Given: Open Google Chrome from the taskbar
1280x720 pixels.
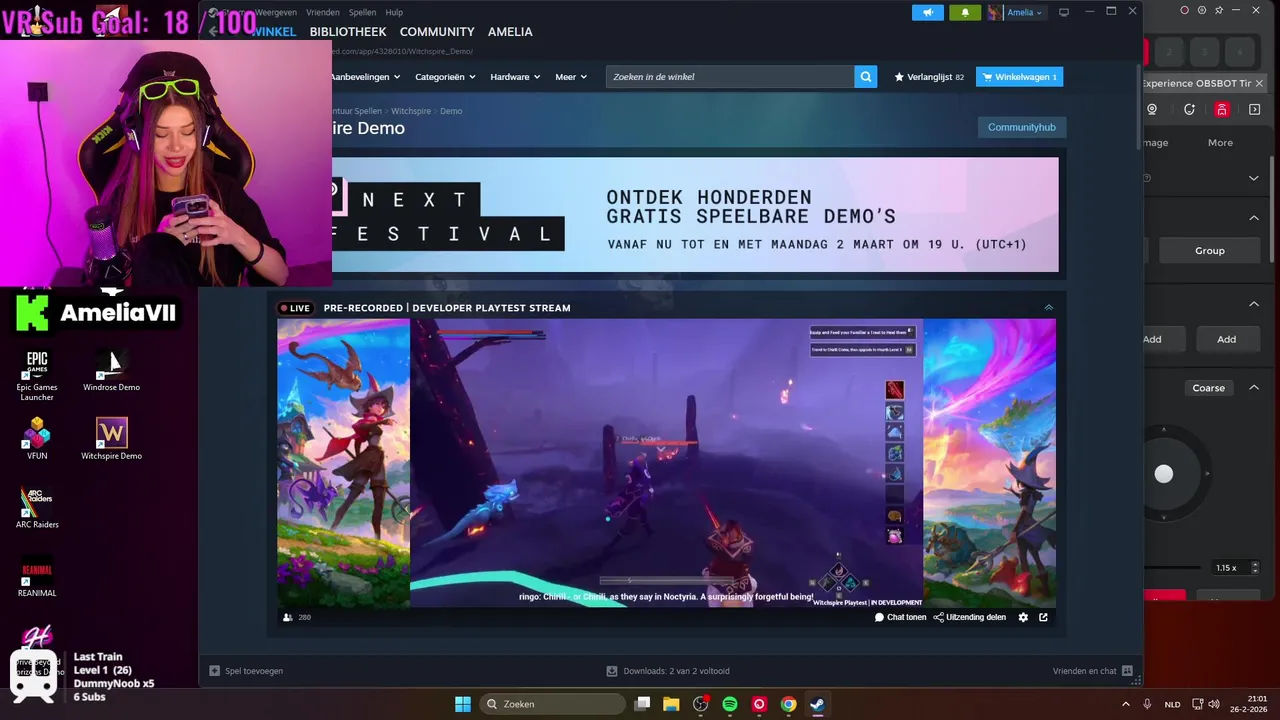Looking at the screenshot, I should click(x=789, y=704).
